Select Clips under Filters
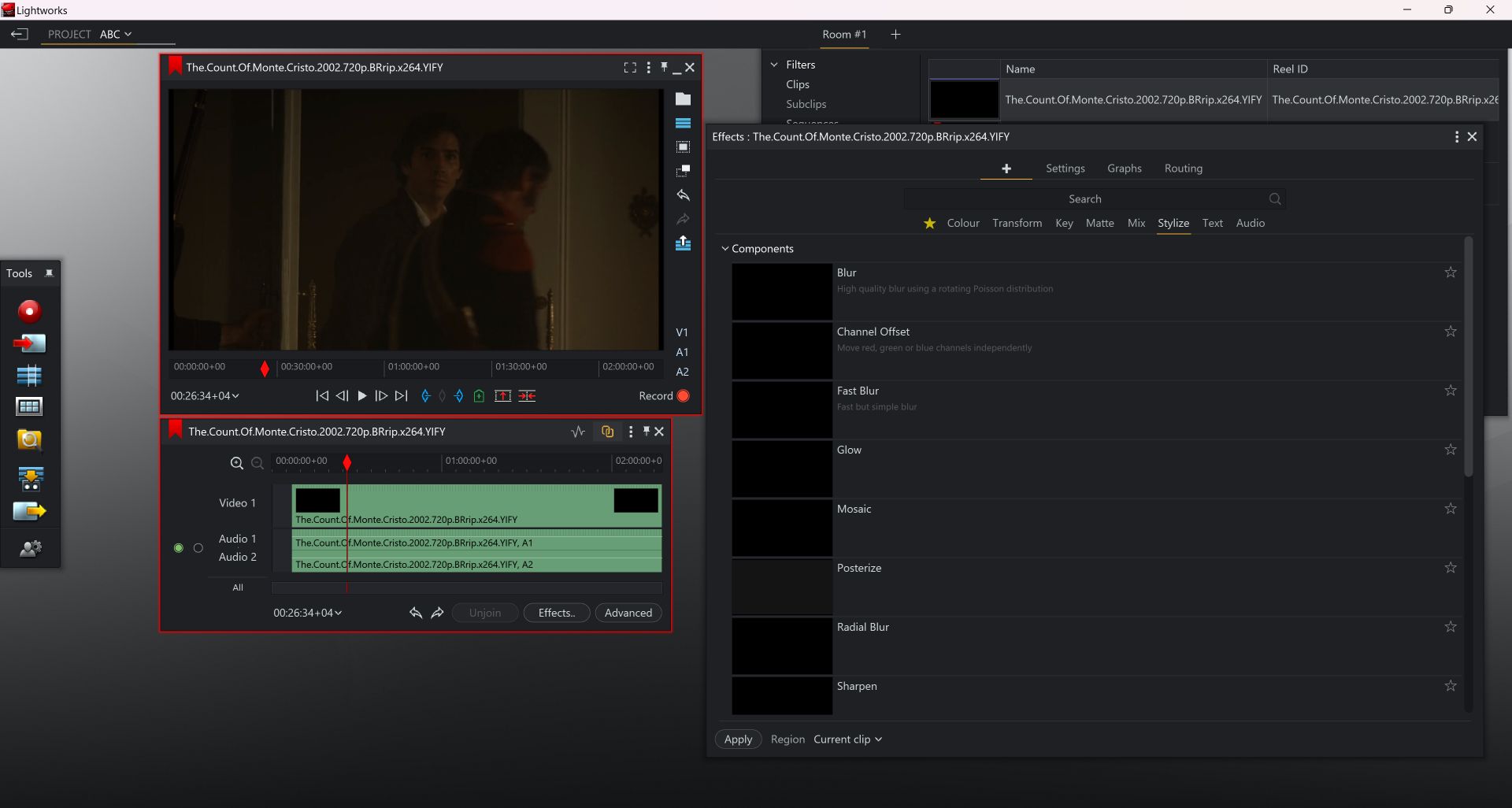1512x808 pixels. [x=798, y=84]
